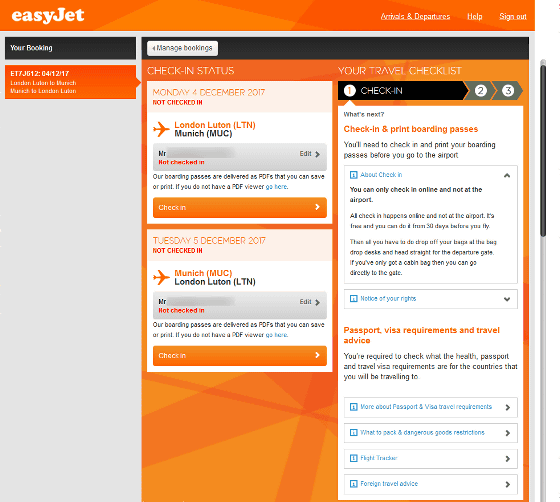Viewport: 560px width, 502px height.
Task: Click info icon beside Notice of your rights
Action: click(x=353, y=298)
